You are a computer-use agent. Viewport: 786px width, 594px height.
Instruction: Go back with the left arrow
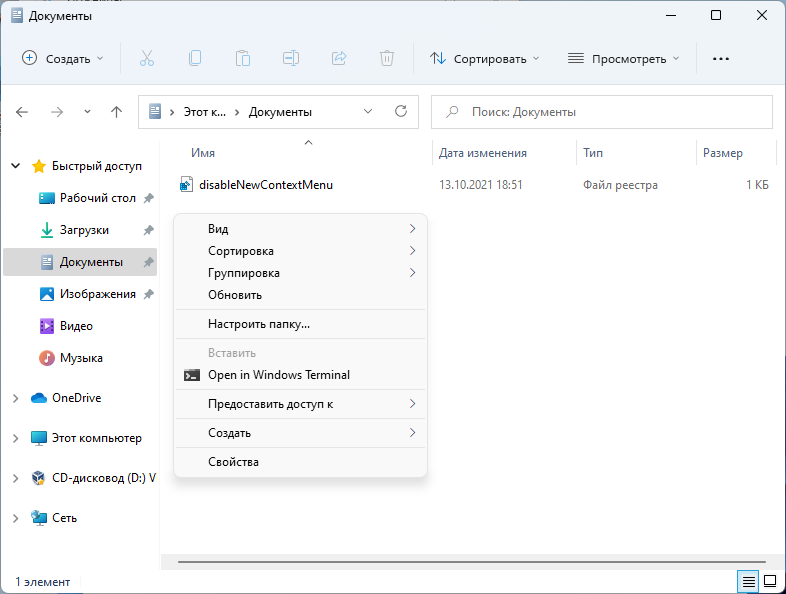[x=22, y=112]
